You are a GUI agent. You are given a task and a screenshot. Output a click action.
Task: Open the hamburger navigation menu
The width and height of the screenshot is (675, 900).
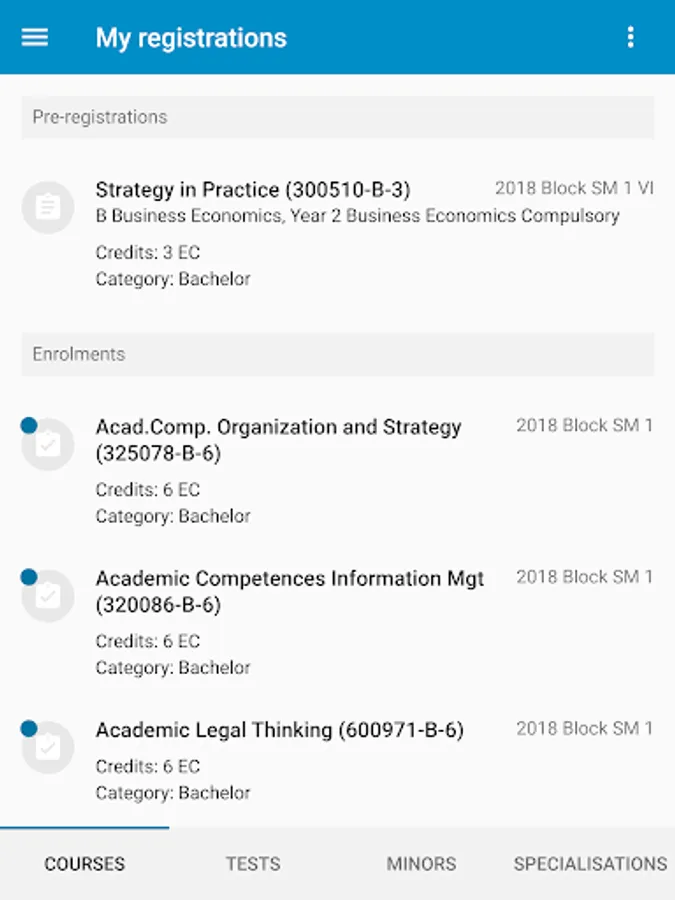tap(34, 38)
